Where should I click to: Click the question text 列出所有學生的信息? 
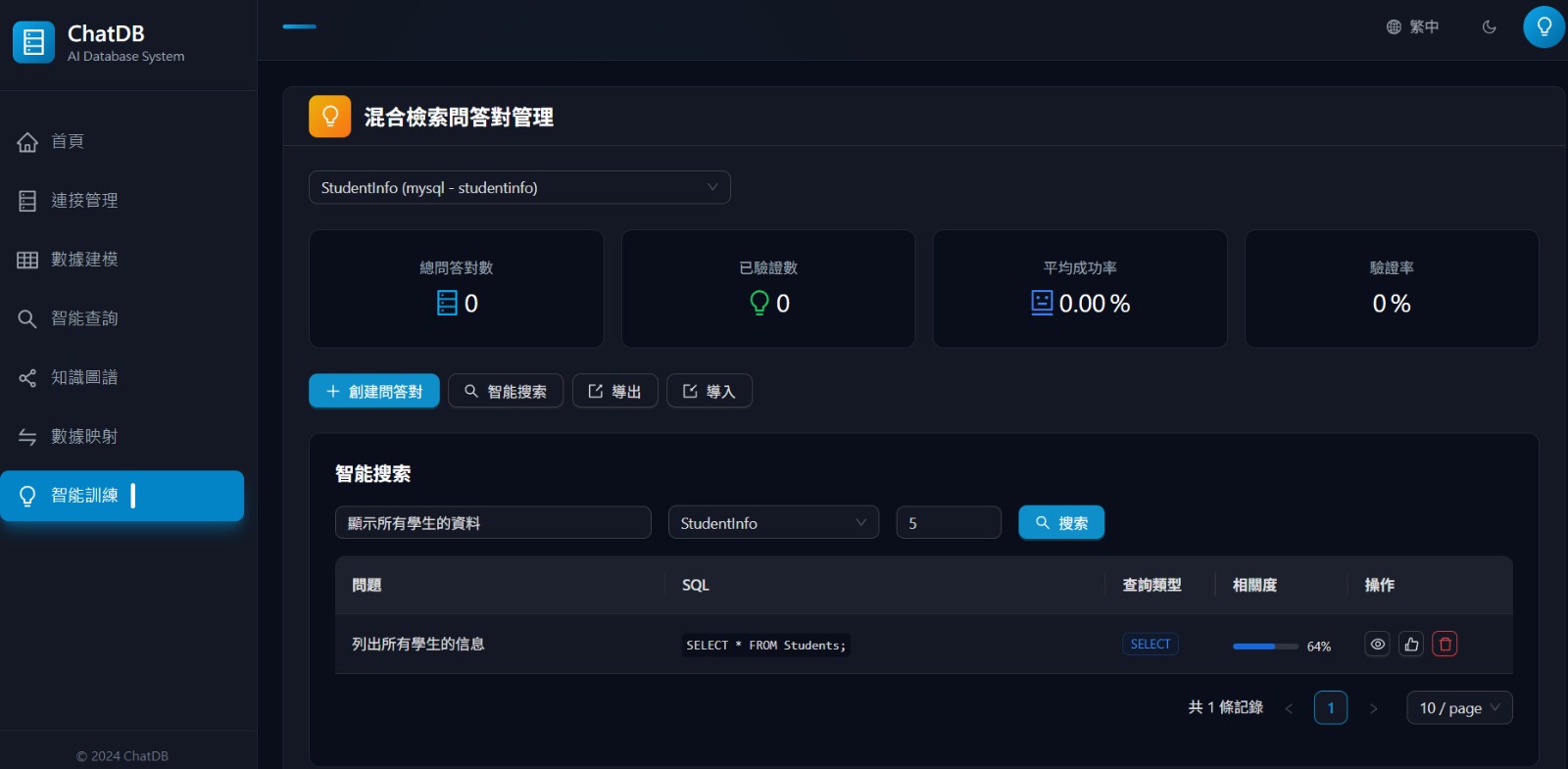418,644
